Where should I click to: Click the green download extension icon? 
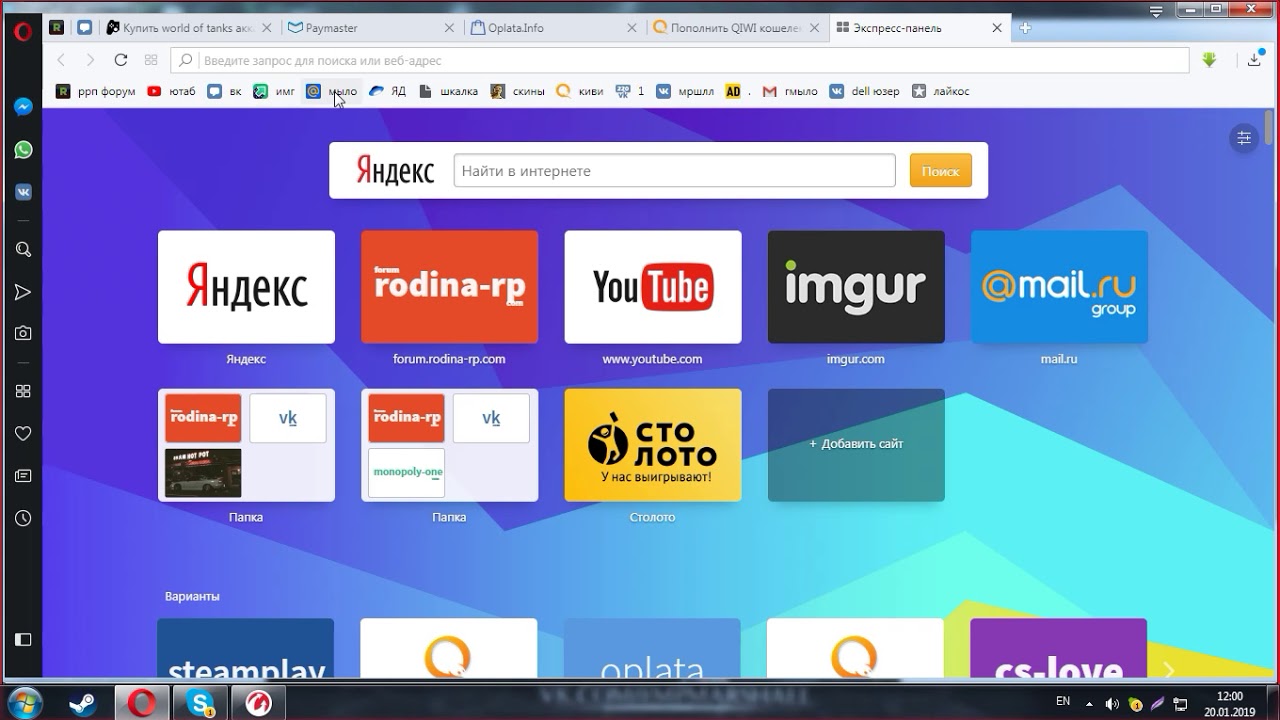pos(1209,60)
